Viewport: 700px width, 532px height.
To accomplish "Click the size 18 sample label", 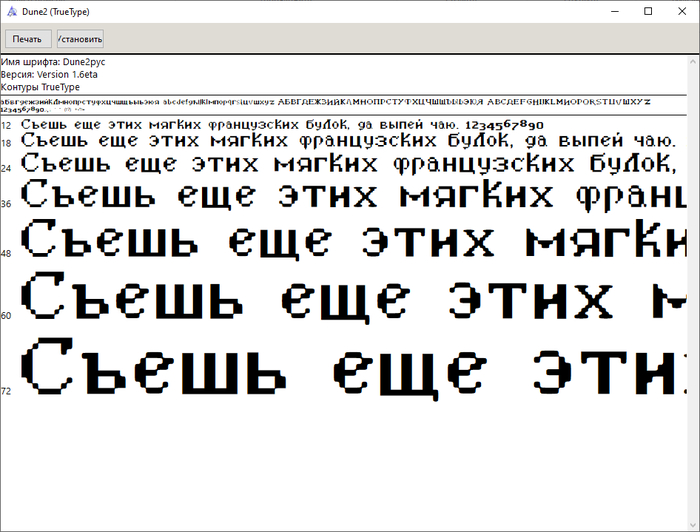I will (x=6, y=143).
